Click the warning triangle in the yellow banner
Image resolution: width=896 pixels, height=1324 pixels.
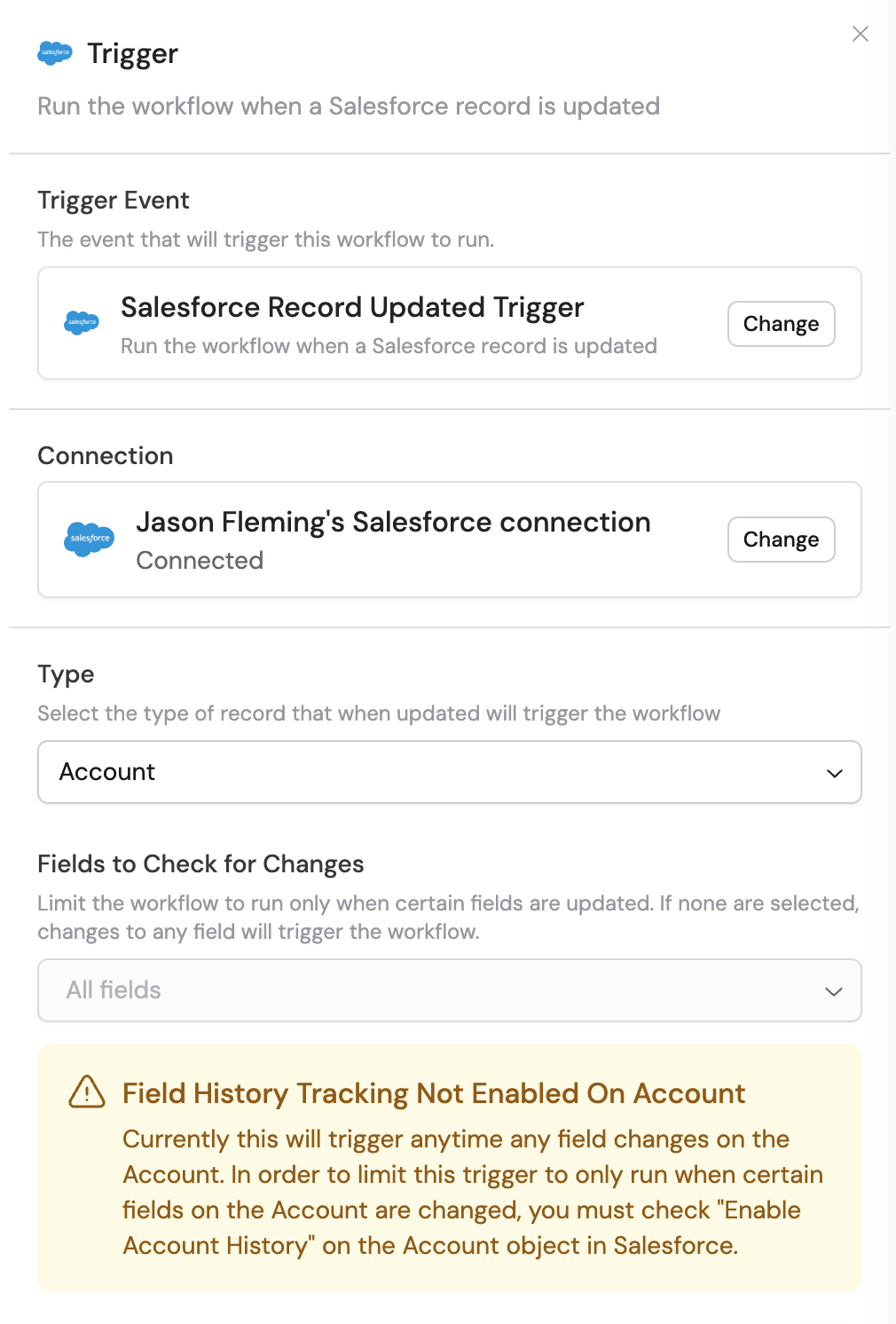[x=88, y=1094]
